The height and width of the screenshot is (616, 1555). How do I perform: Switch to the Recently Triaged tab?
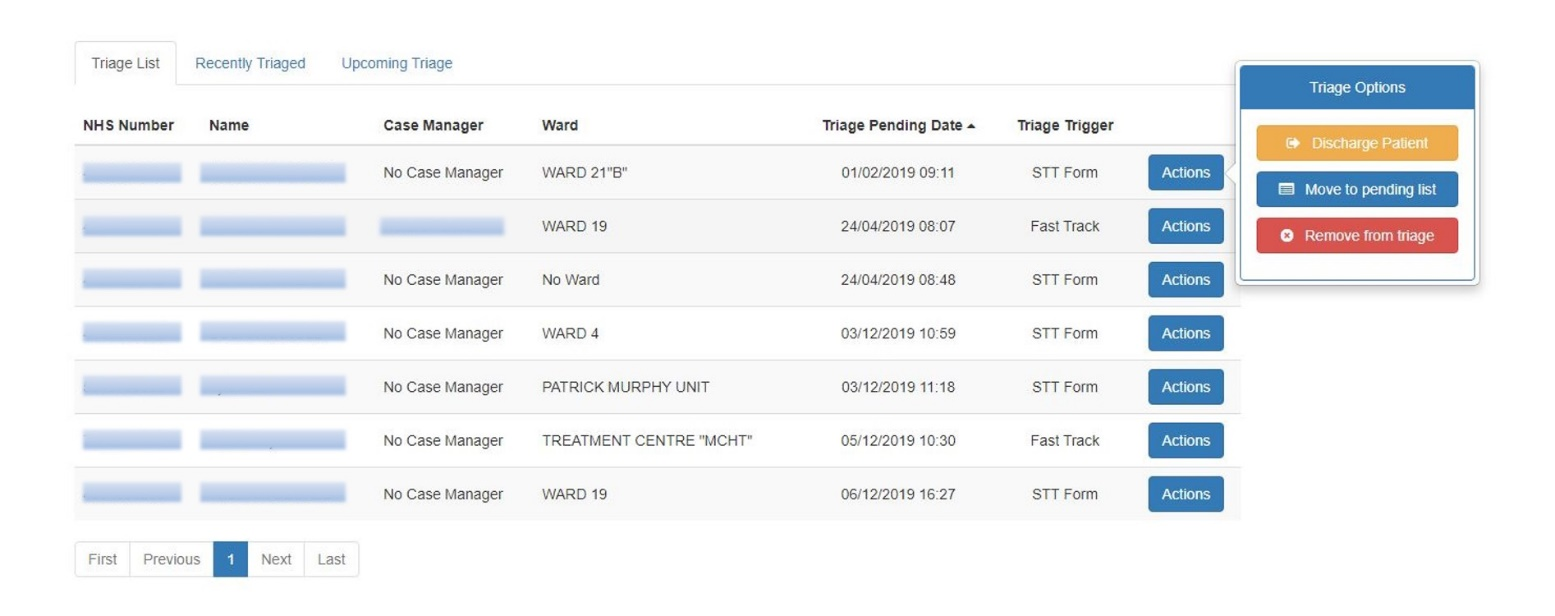(x=250, y=63)
